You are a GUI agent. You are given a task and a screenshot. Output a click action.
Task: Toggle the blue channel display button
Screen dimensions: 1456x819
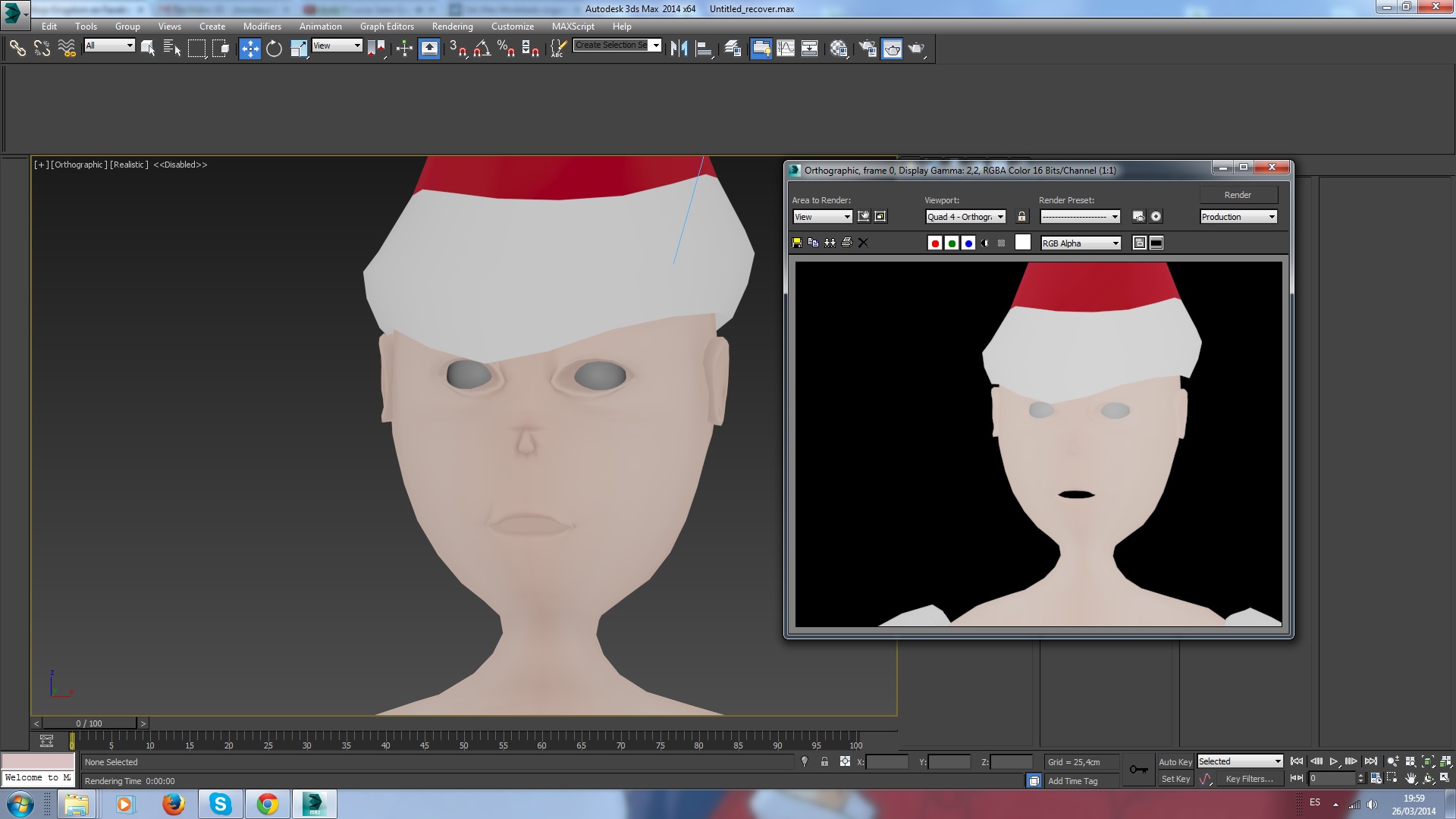(x=968, y=243)
